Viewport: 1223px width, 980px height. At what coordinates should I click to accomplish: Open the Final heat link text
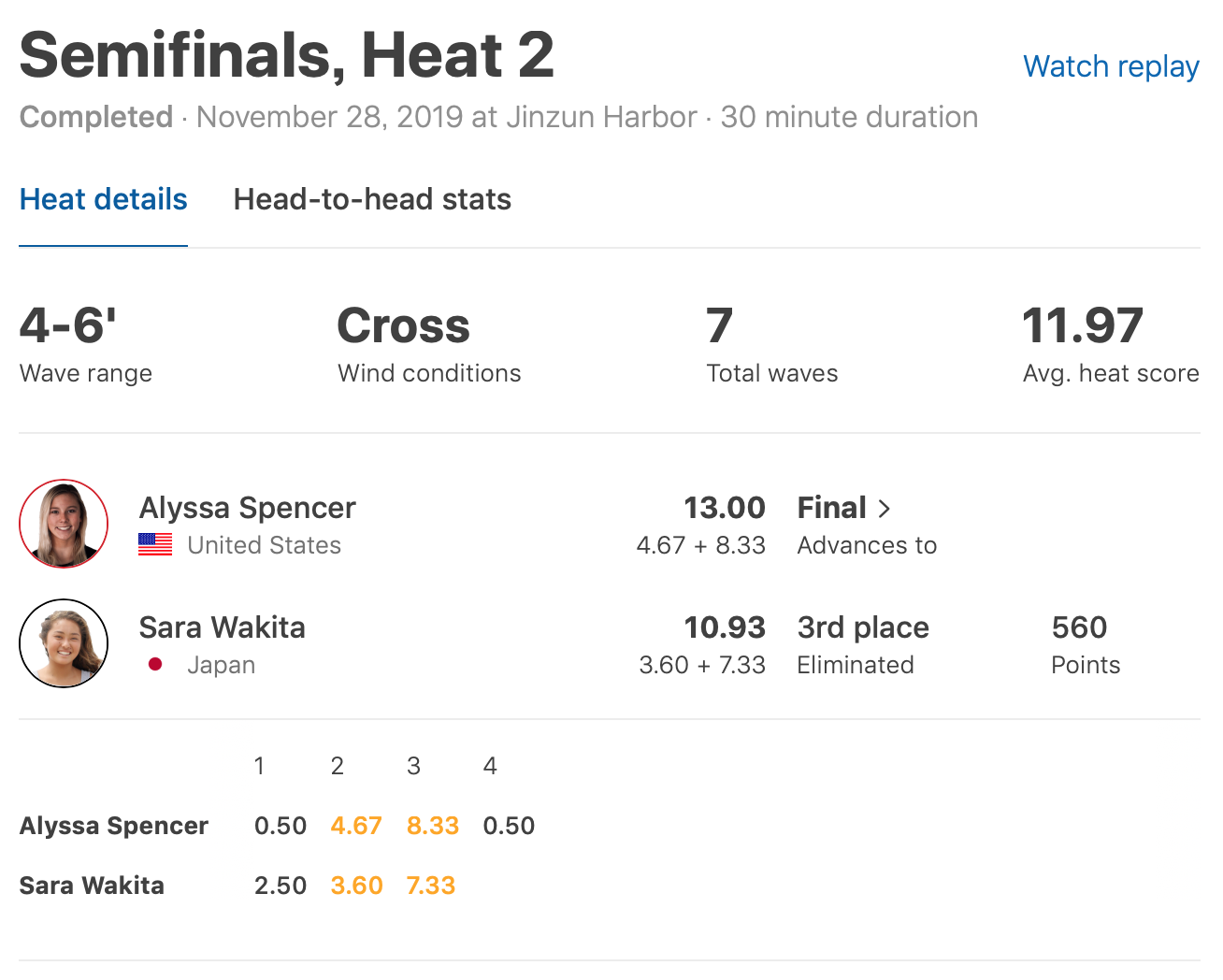[x=831, y=508]
